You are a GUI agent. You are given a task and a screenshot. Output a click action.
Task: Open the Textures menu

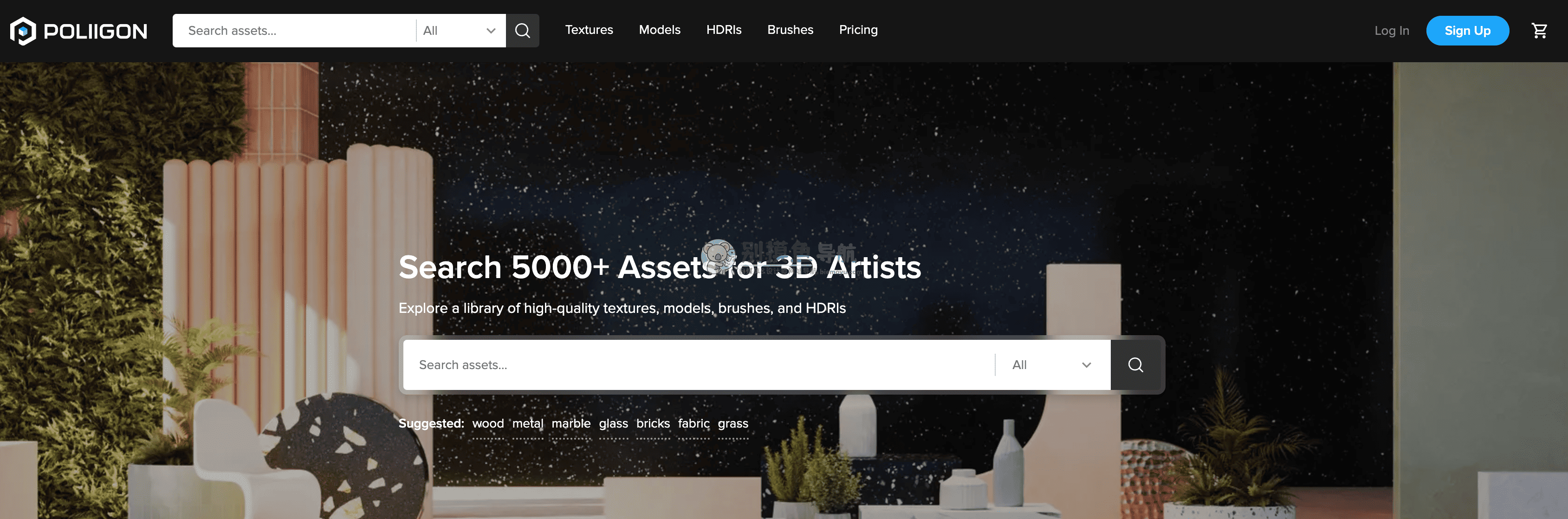[589, 30]
